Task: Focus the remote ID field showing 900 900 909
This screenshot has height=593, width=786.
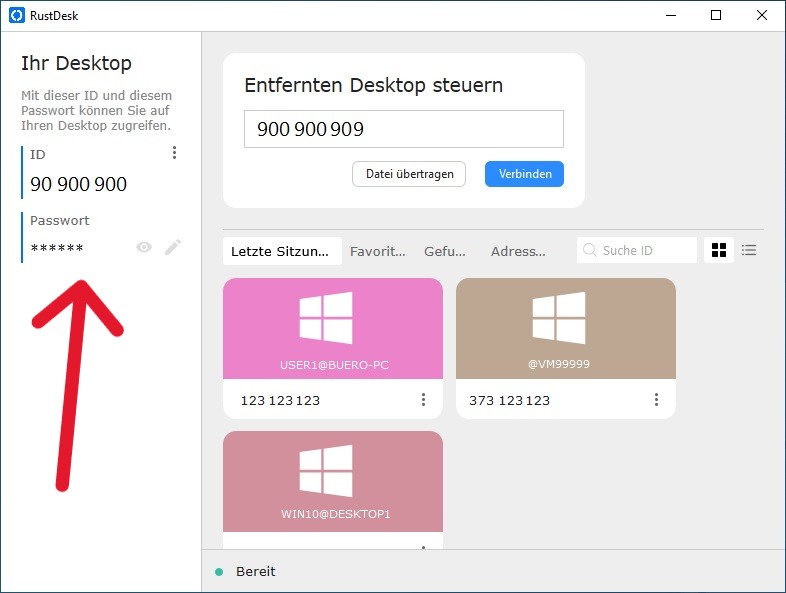Action: 404,129
